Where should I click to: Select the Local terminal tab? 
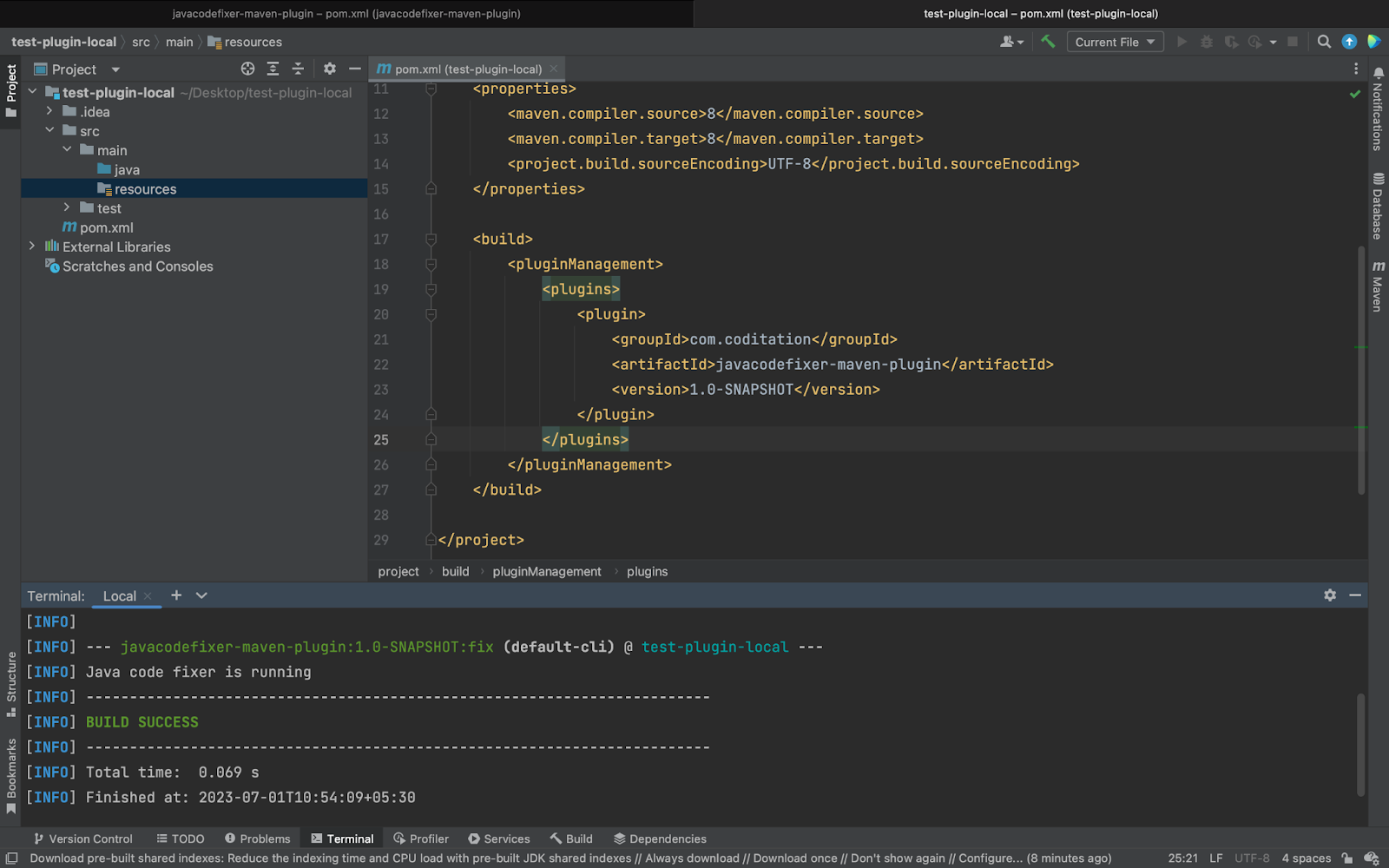click(119, 595)
